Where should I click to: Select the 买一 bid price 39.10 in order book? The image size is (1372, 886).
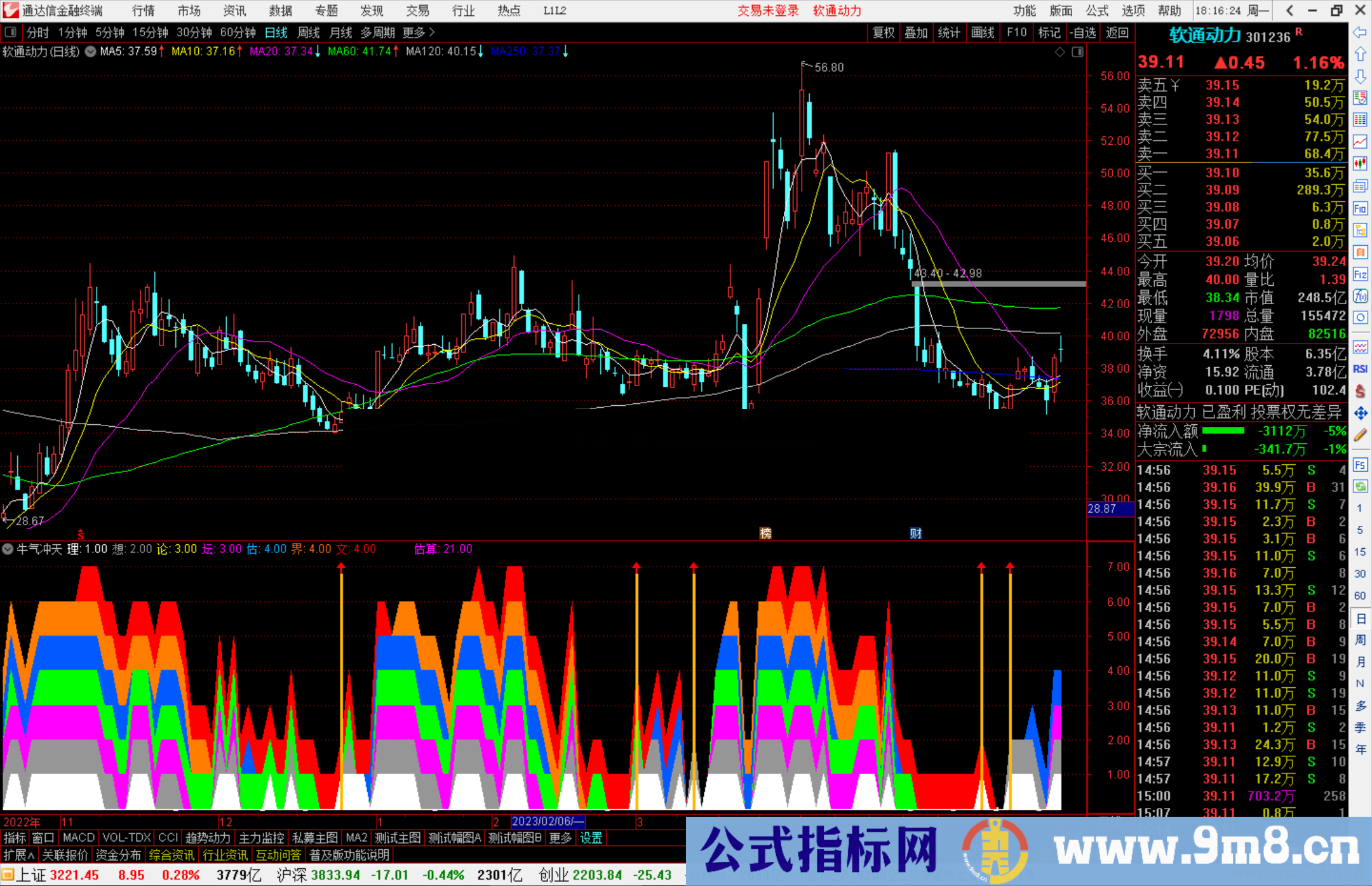[1221, 172]
